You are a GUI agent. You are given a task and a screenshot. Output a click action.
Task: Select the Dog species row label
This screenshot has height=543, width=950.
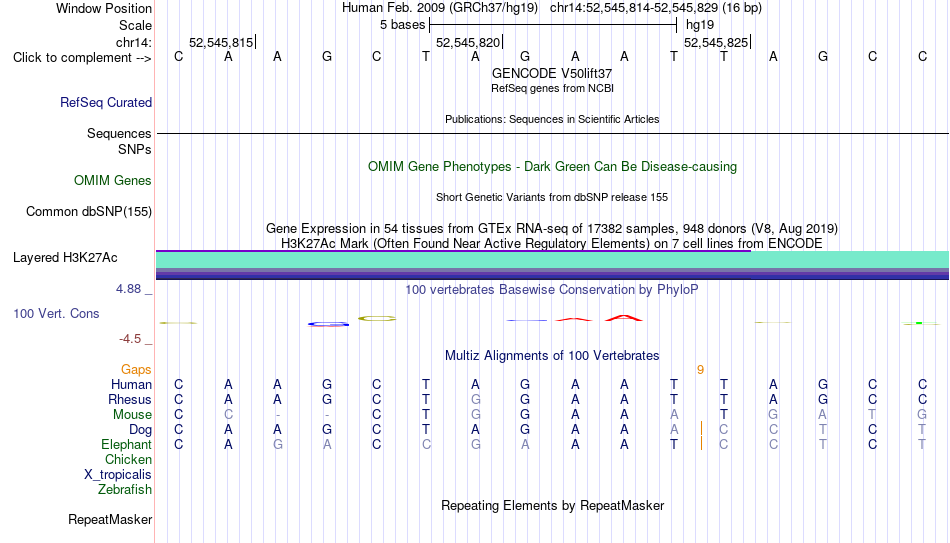pyautogui.click(x=140, y=430)
